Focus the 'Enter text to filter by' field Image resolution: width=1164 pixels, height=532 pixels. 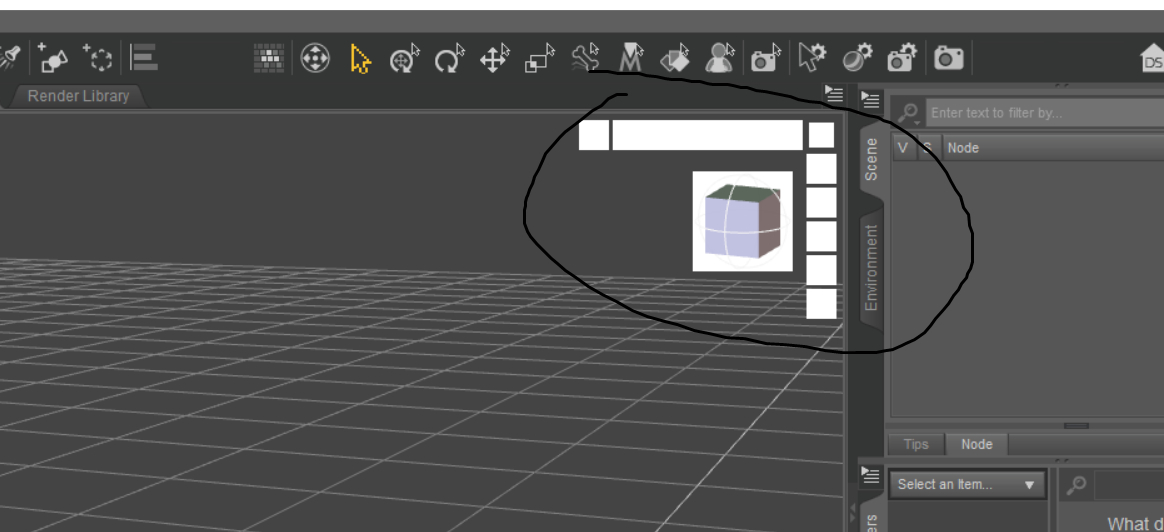[x=1044, y=113]
